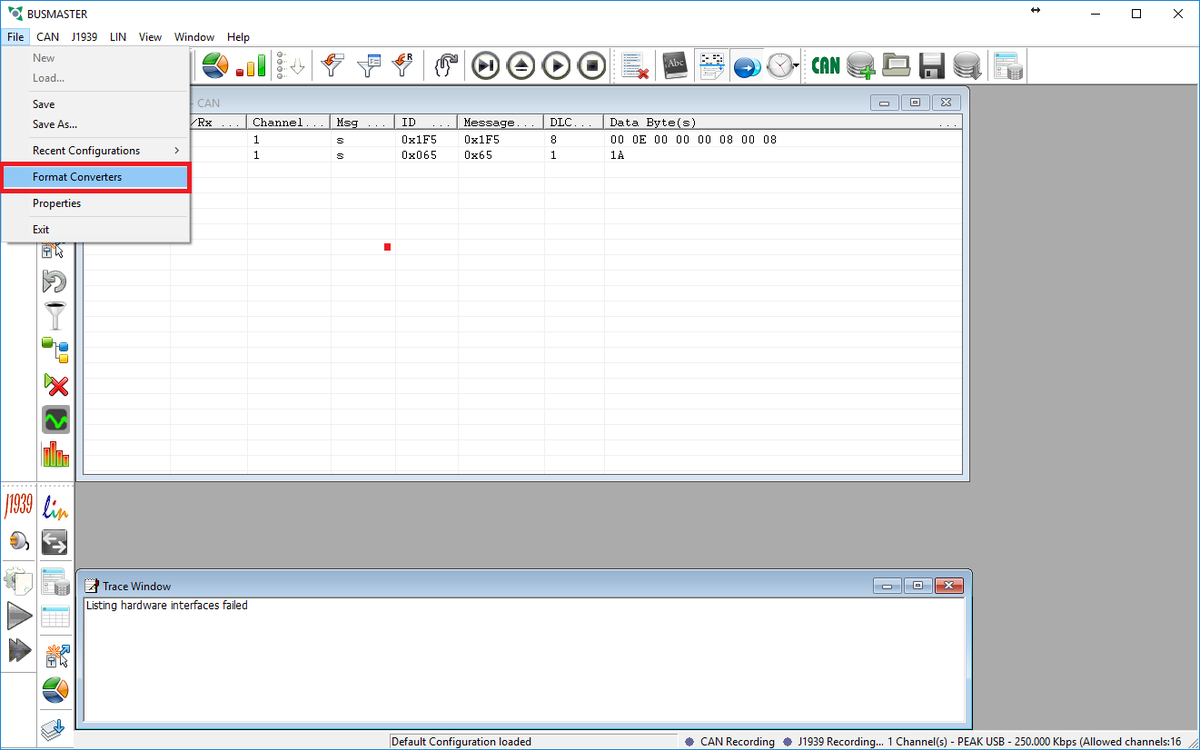Click the red-yellow-green bar graph toolbar icon
1200x750 pixels.
pyautogui.click(x=251, y=66)
